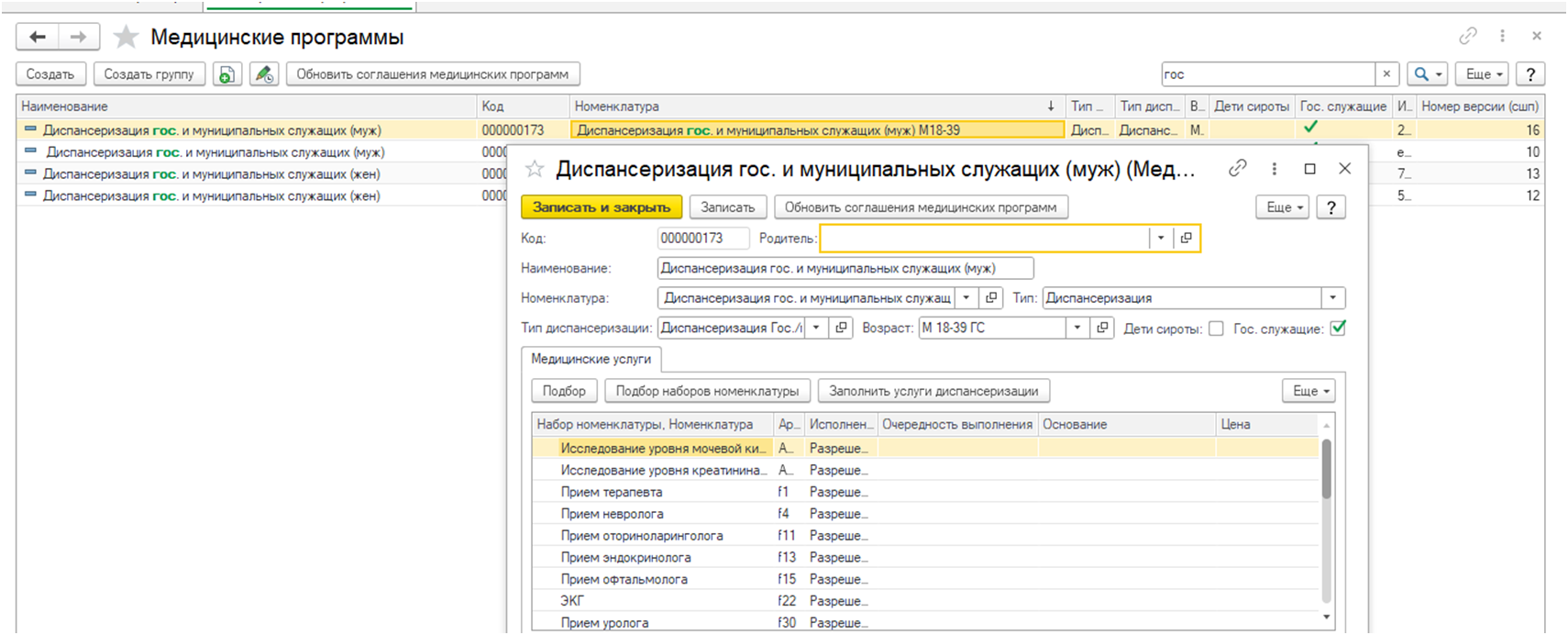
Task: Open the Возраст dropdown arrow
Action: coord(1077,329)
